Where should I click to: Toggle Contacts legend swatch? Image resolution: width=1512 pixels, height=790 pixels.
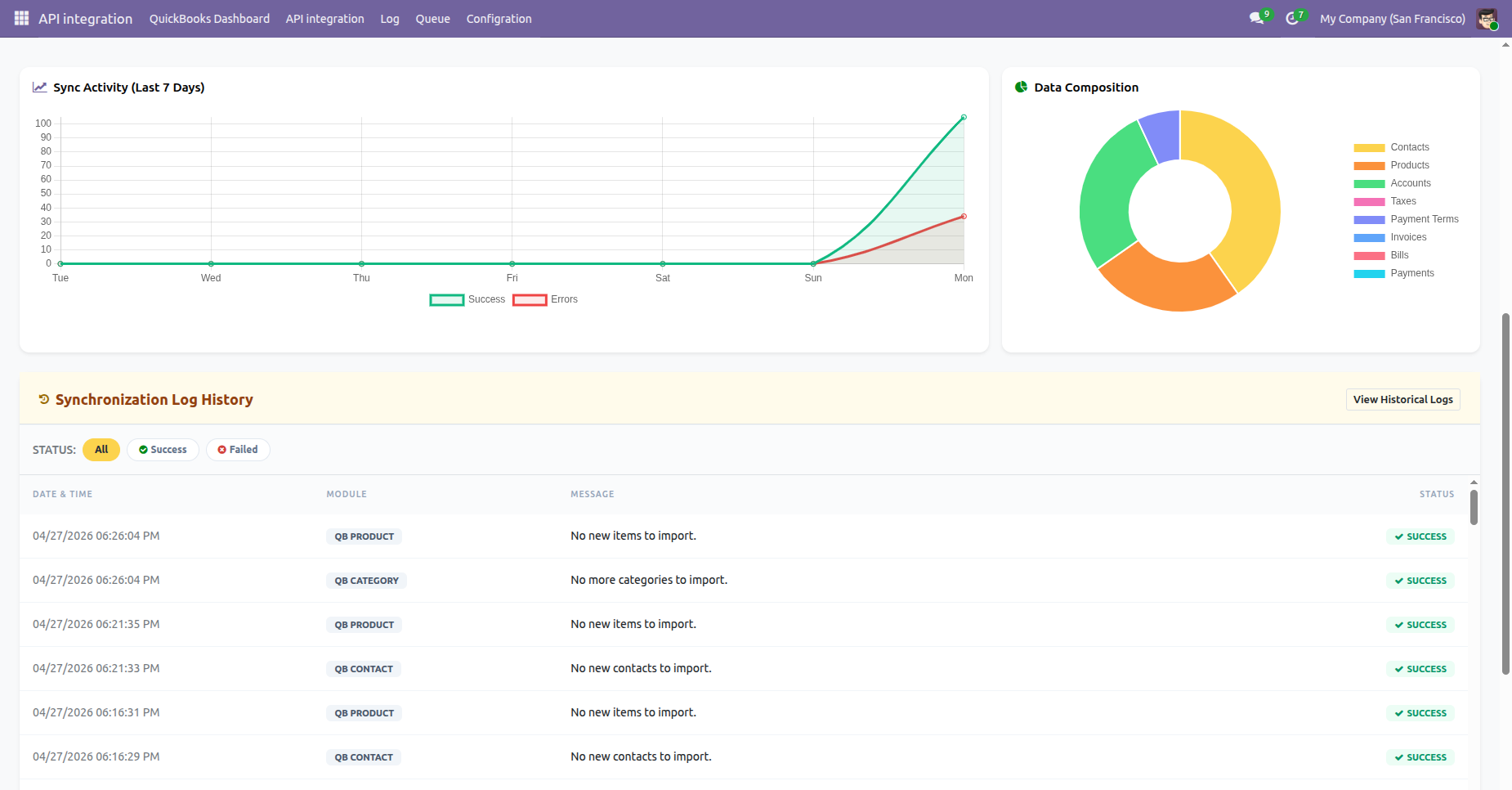pyautogui.click(x=1369, y=148)
